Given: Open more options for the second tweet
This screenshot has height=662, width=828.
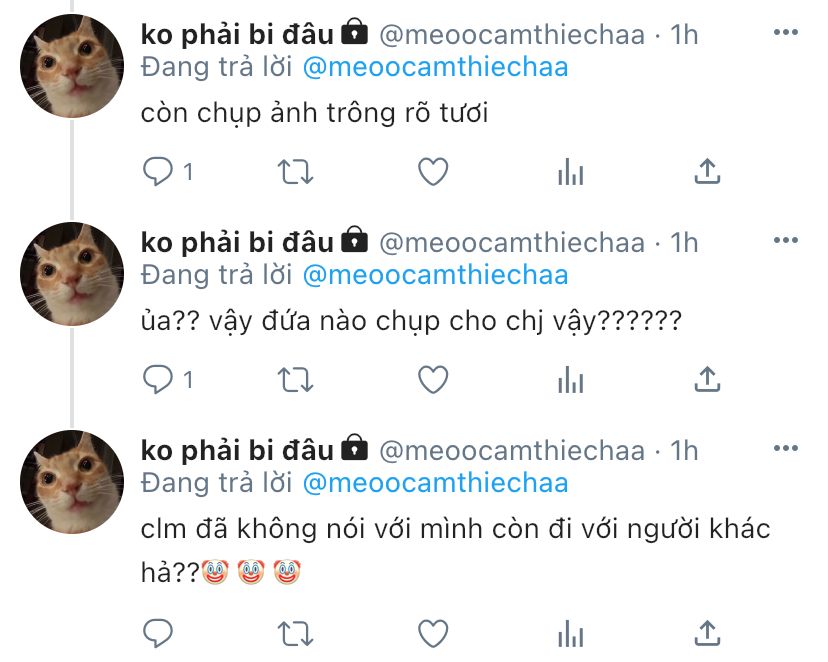Looking at the screenshot, I should click(x=786, y=240).
